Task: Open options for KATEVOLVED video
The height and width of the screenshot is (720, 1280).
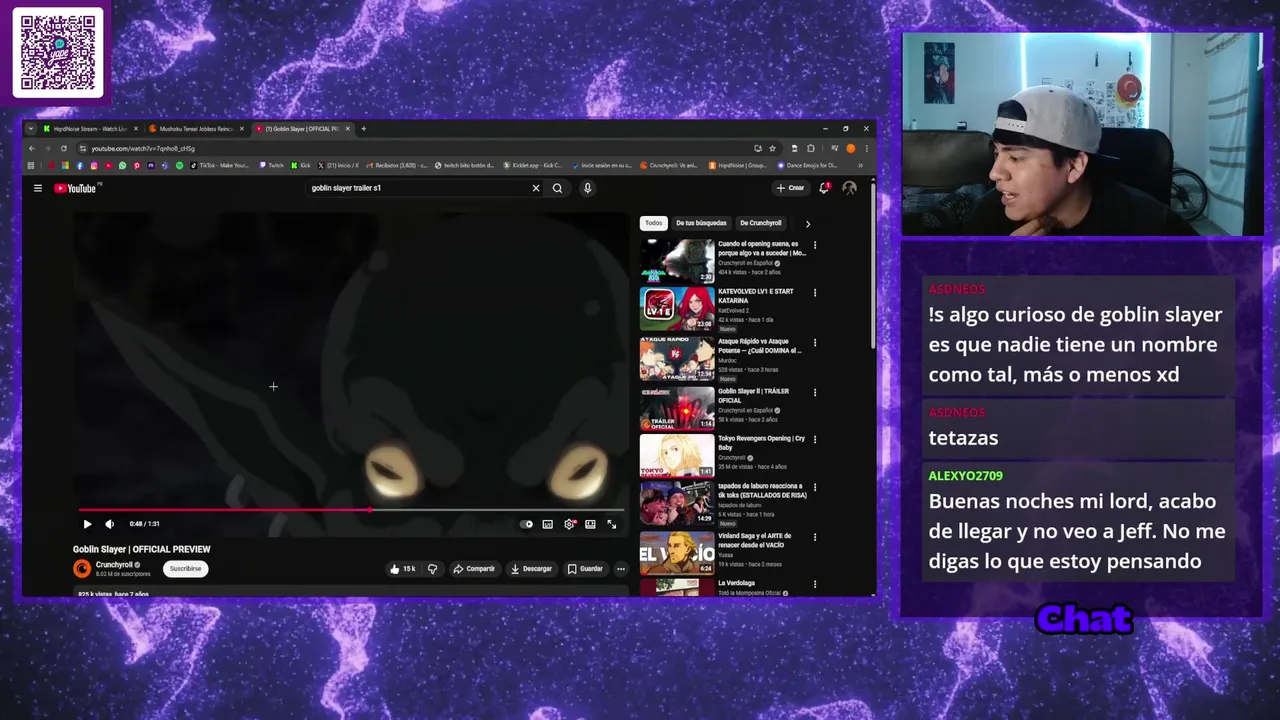Action: coord(814,293)
